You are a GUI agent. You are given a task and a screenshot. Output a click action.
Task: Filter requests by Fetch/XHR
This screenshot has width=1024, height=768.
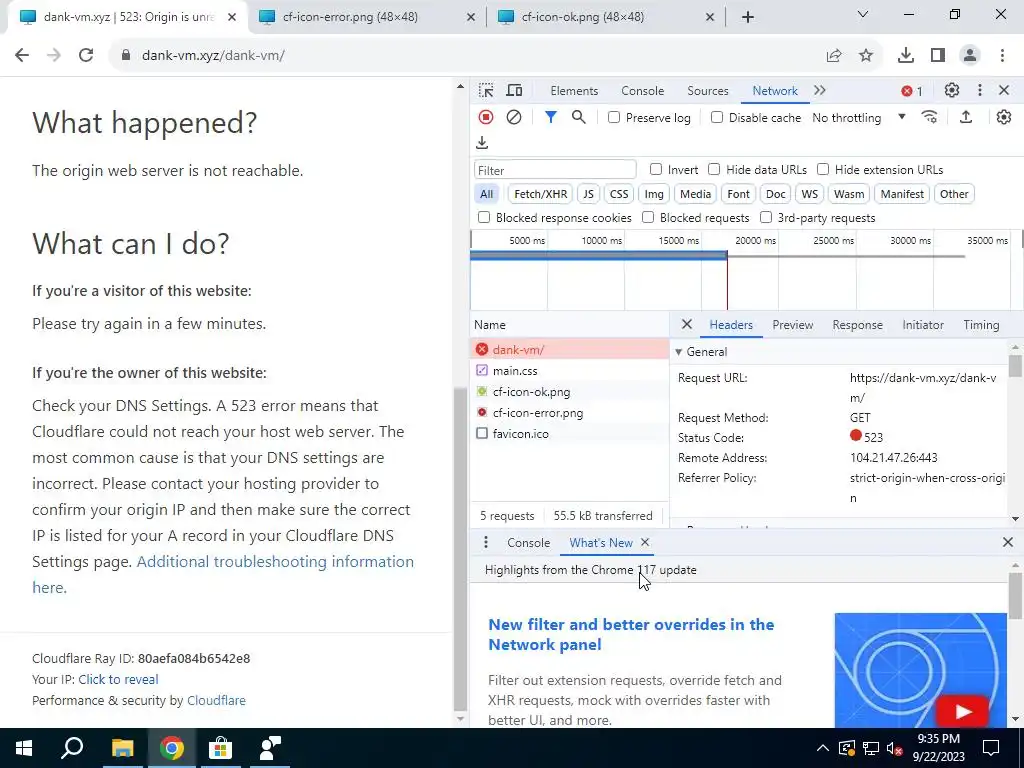(540, 194)
